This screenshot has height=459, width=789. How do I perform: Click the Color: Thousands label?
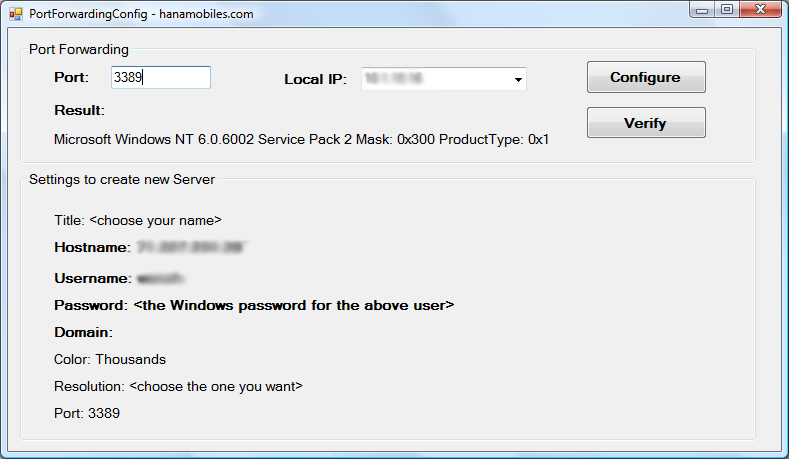pyautogui.click(x=110, y=359)
